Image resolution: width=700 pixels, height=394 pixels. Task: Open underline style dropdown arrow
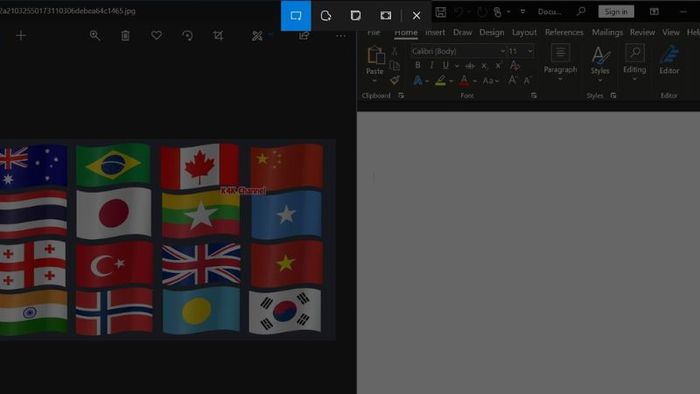pyautogui.click(x=457, y=66)
